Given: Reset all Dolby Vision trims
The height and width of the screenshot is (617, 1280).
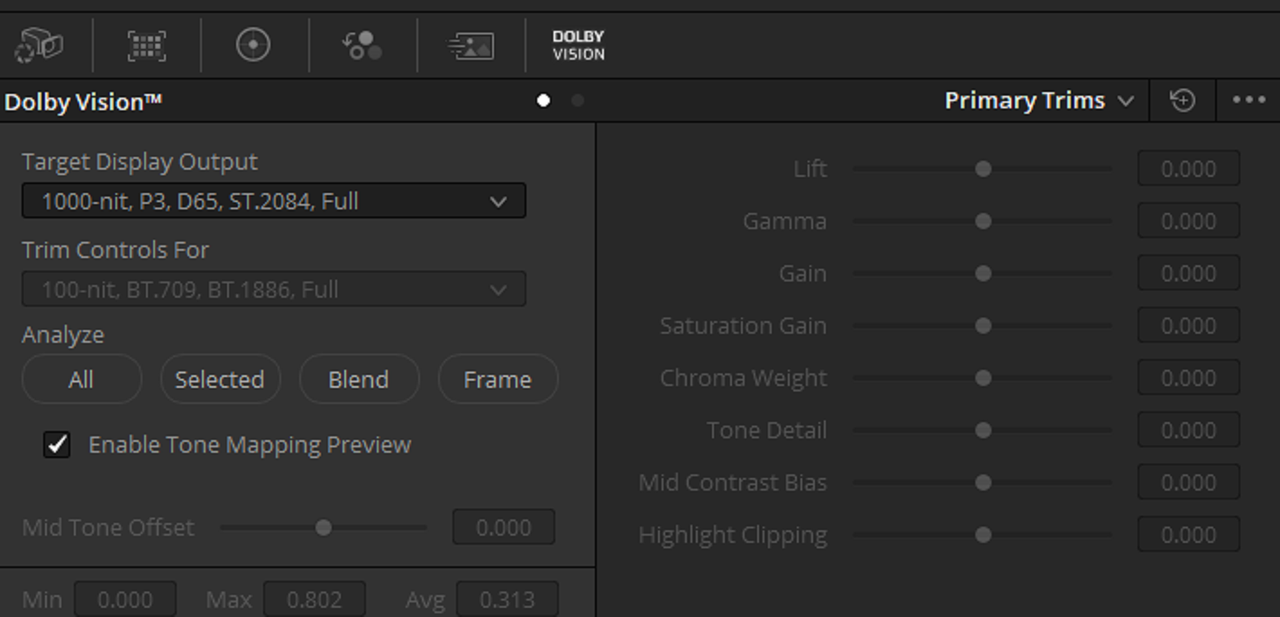Looking at the screenshot, I should point(1183,101).
